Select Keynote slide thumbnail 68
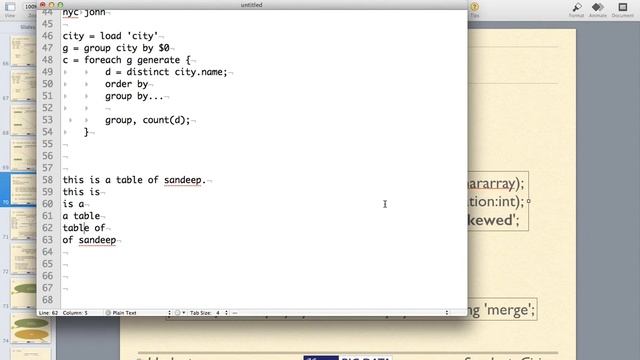 (24, 121)
